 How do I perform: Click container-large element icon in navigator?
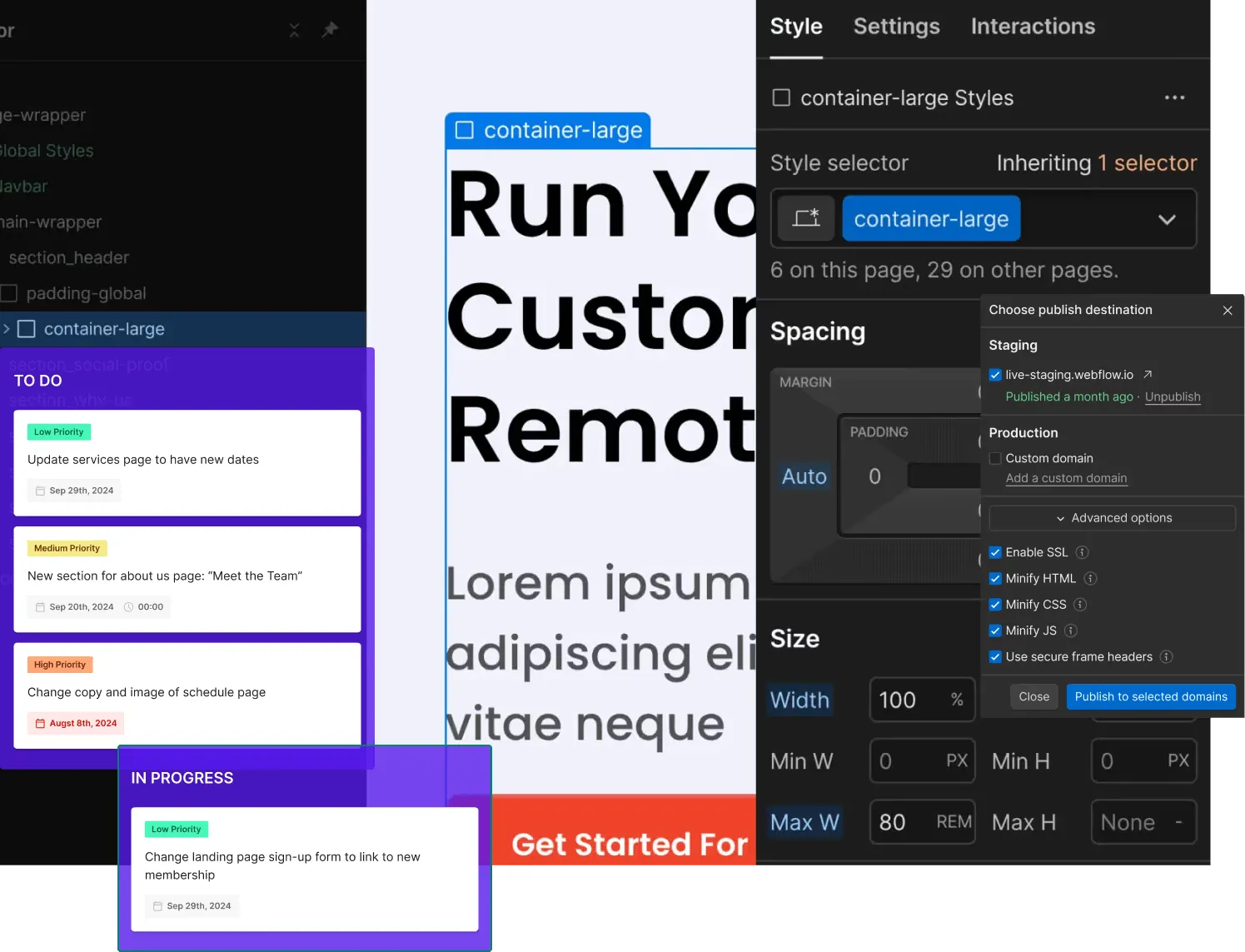[27, 329]
